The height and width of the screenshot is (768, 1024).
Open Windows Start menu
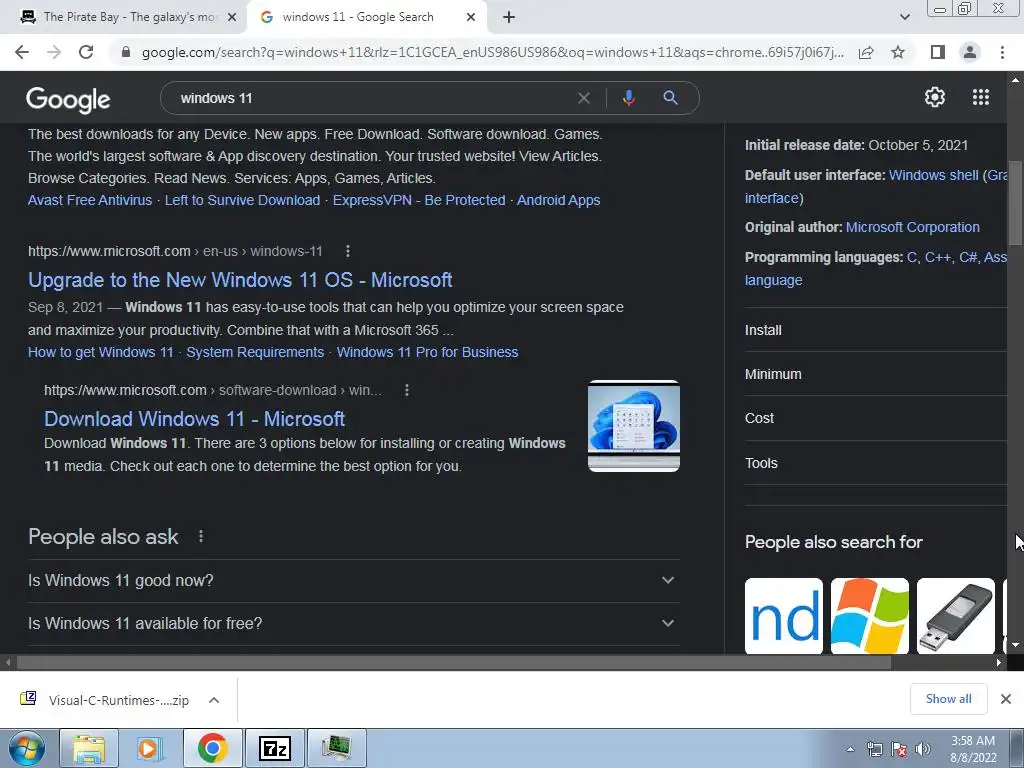click(27, 748)
